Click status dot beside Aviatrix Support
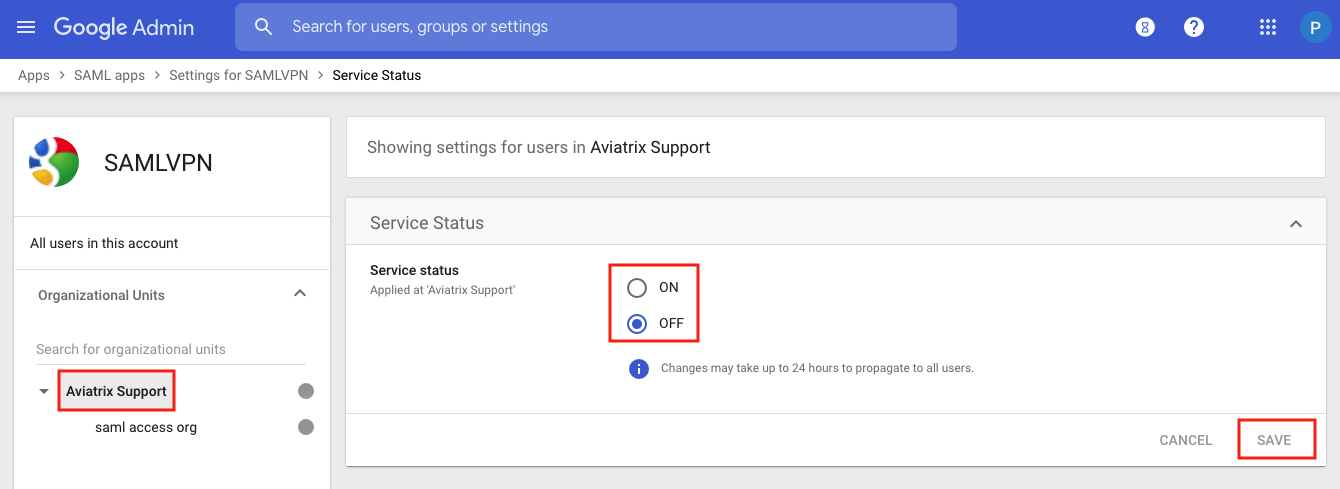 pyautogui.click(x=306, y=391)
